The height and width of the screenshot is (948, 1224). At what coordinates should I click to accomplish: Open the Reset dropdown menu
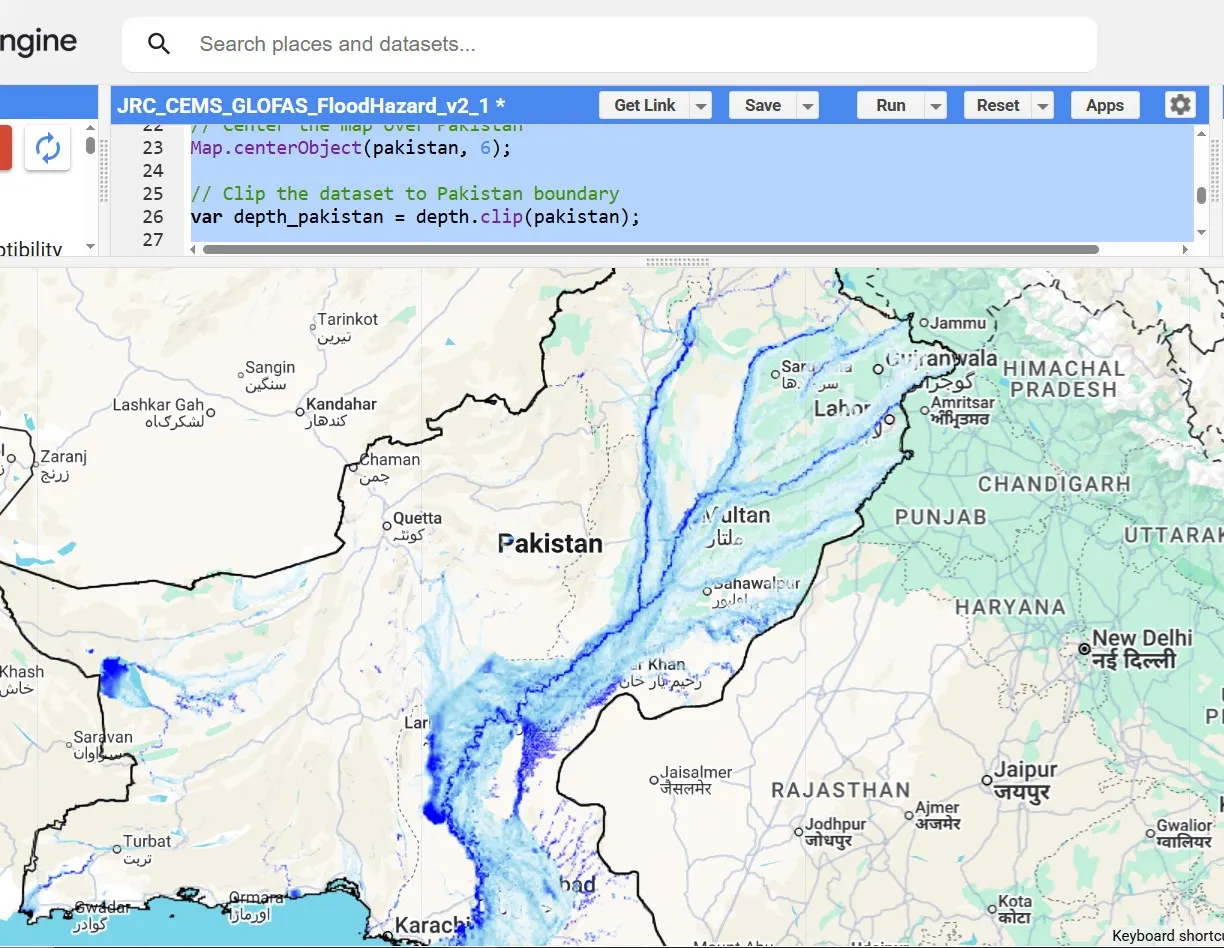pos(1043,104)
